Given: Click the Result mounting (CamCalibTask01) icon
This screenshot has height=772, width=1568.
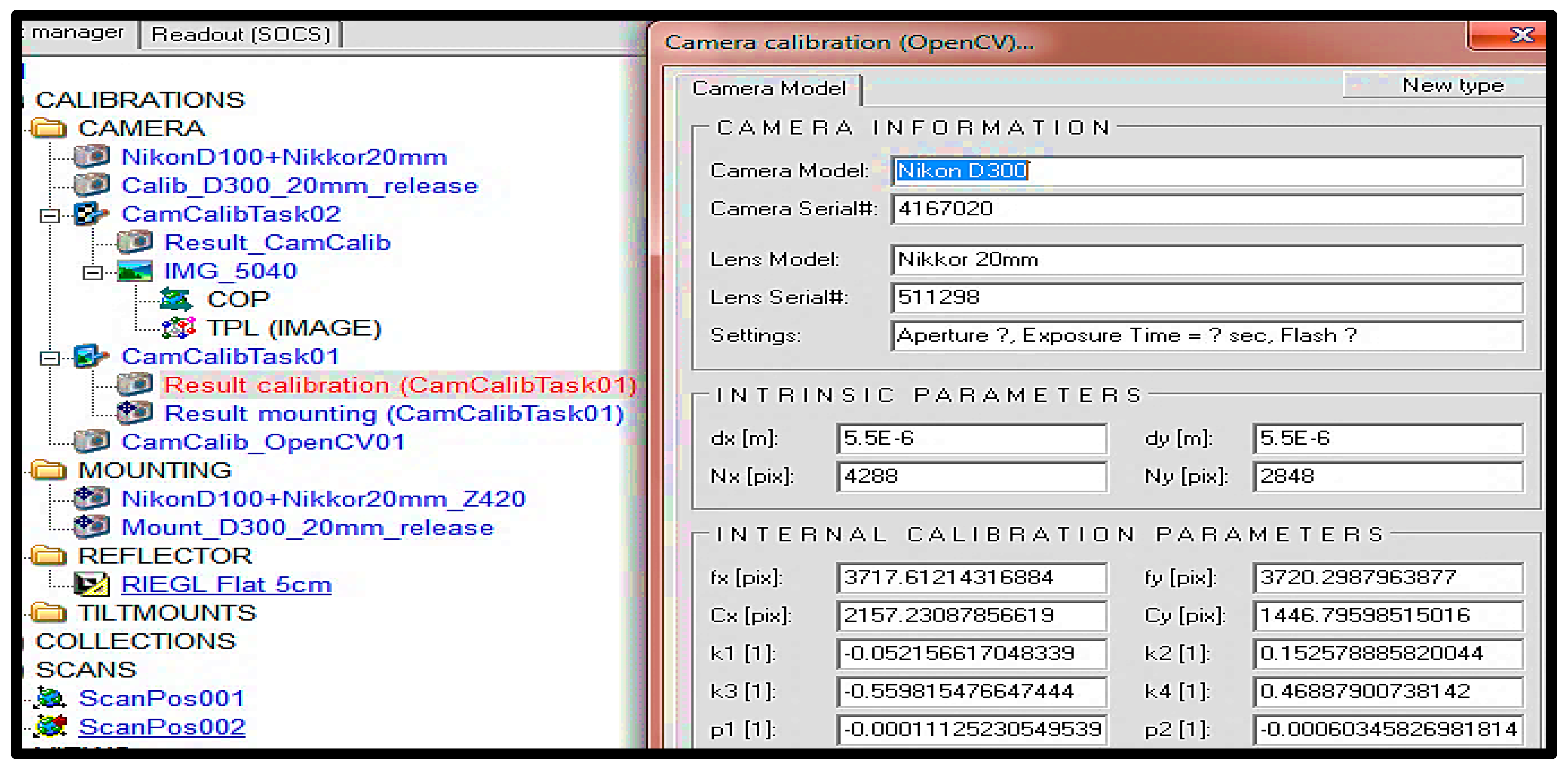Looking at the screenshot, I should pyautogui.click(x=134, y=413).
